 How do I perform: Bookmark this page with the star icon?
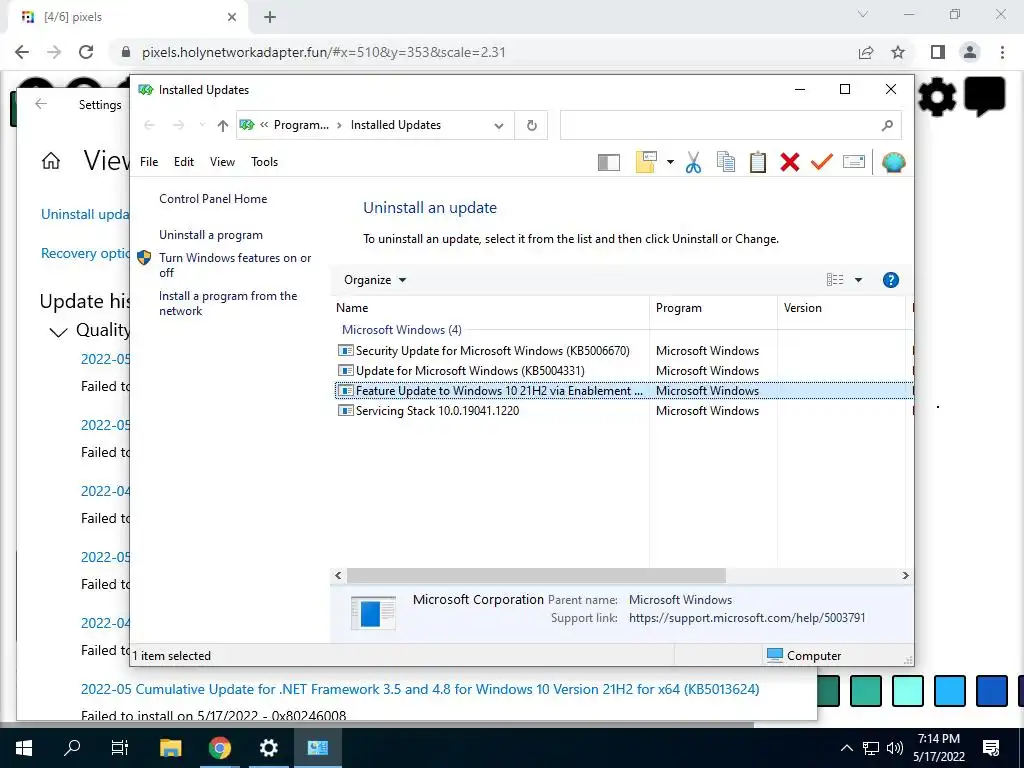[898, 52]
